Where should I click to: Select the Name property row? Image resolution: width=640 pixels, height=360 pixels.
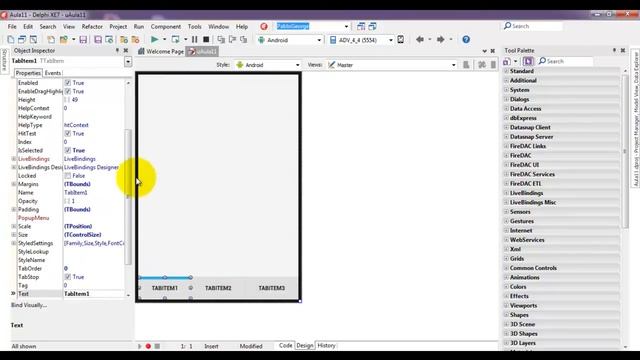(x=68, y=193)
